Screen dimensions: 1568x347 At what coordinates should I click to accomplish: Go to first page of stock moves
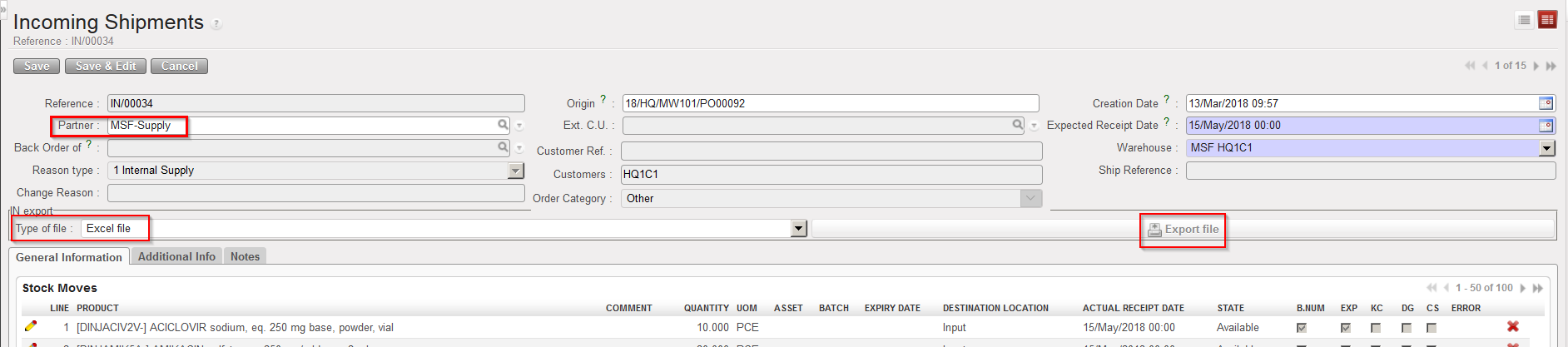1432,288
